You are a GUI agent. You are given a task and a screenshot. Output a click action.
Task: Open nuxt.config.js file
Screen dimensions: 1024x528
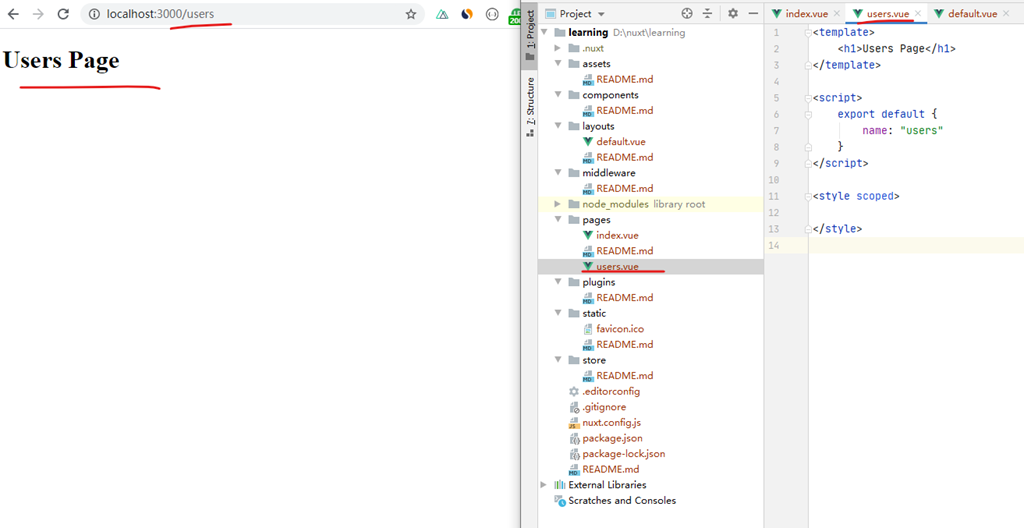point(611,423)
